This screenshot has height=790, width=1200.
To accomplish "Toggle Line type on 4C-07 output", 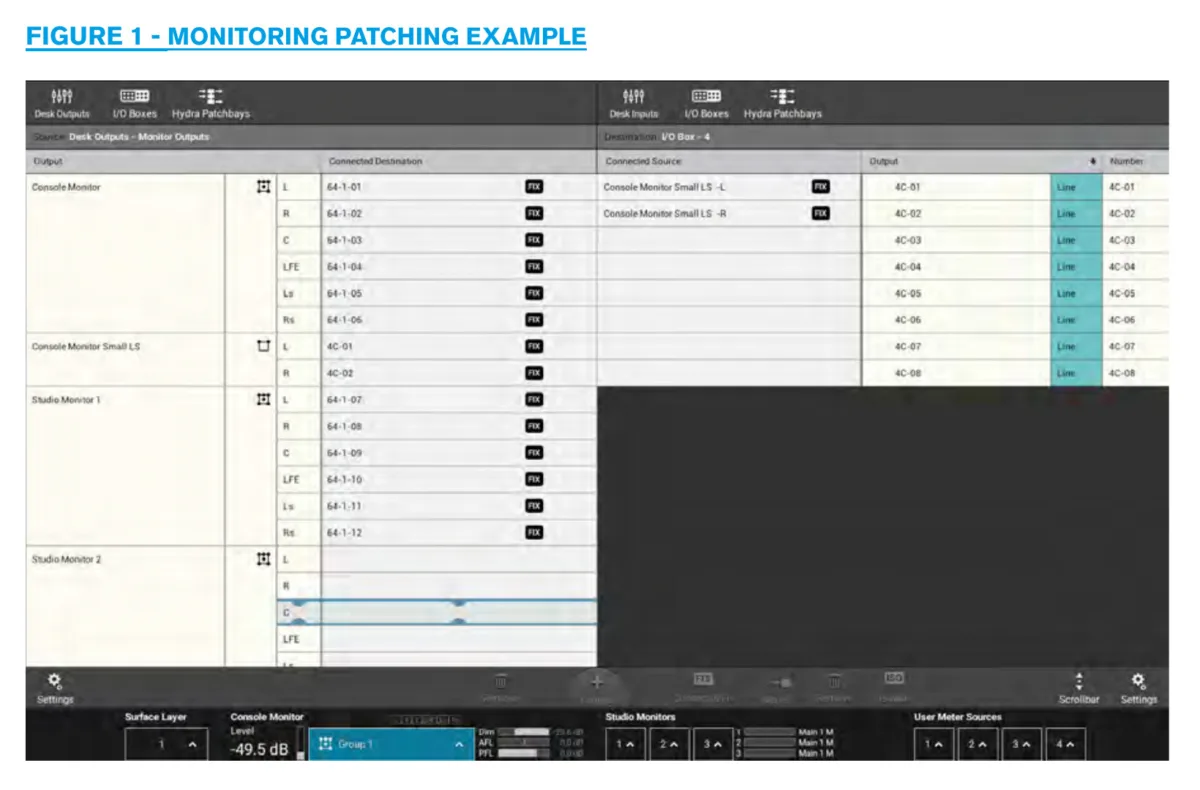I will [x=1076, y=346].
